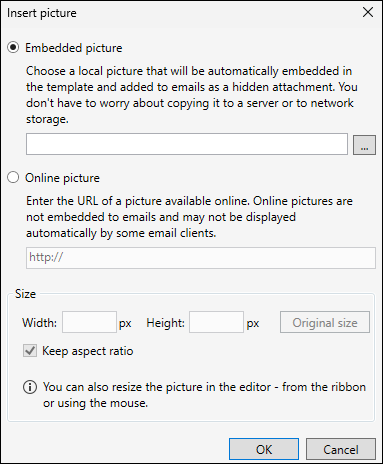Image resolution: width=383 pixels, height=464 pixels.
Task: Click the info icon beside the resize hint
Action: coord(30,387)
